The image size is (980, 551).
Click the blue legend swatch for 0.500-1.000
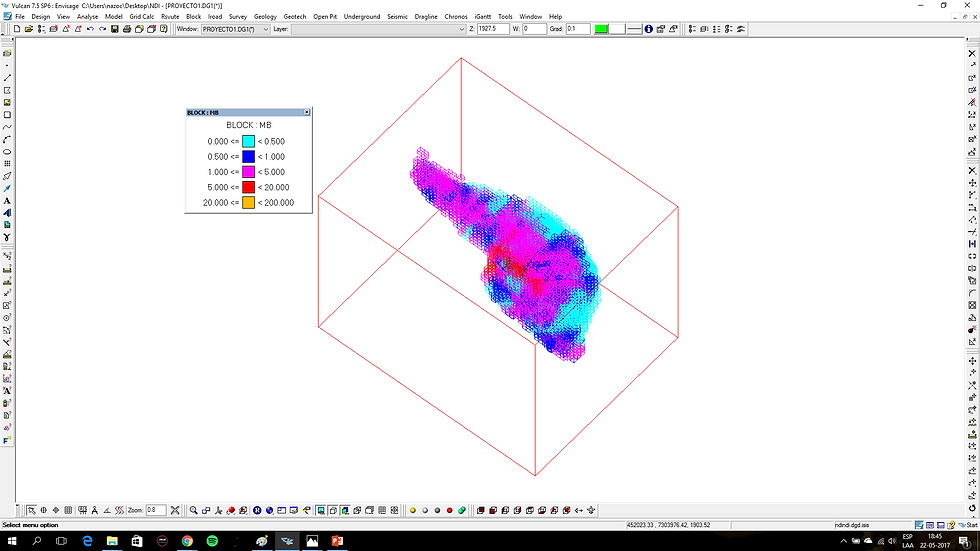(x=249, y=157)
